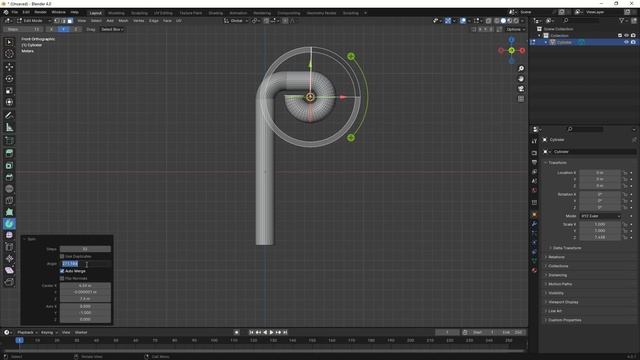Viewport: 640px width, 360px height.
Task: Select the Spin tool
Action: 9,224
